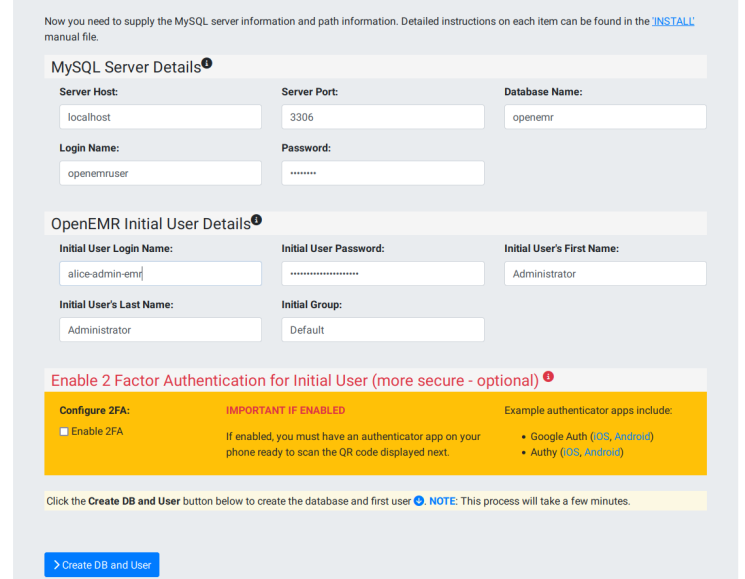The width and height of the screenshot is (745, 579).
Task: Click the MySQL Password field
Action: click(382, 173)
